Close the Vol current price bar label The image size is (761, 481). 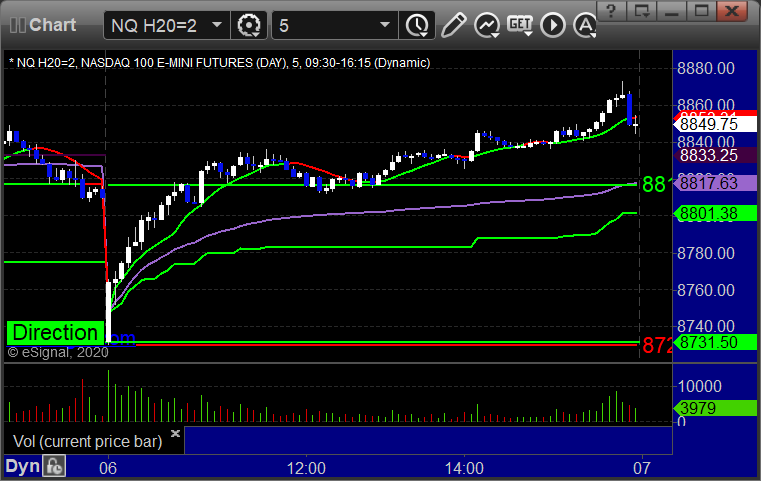pos(175,433)
